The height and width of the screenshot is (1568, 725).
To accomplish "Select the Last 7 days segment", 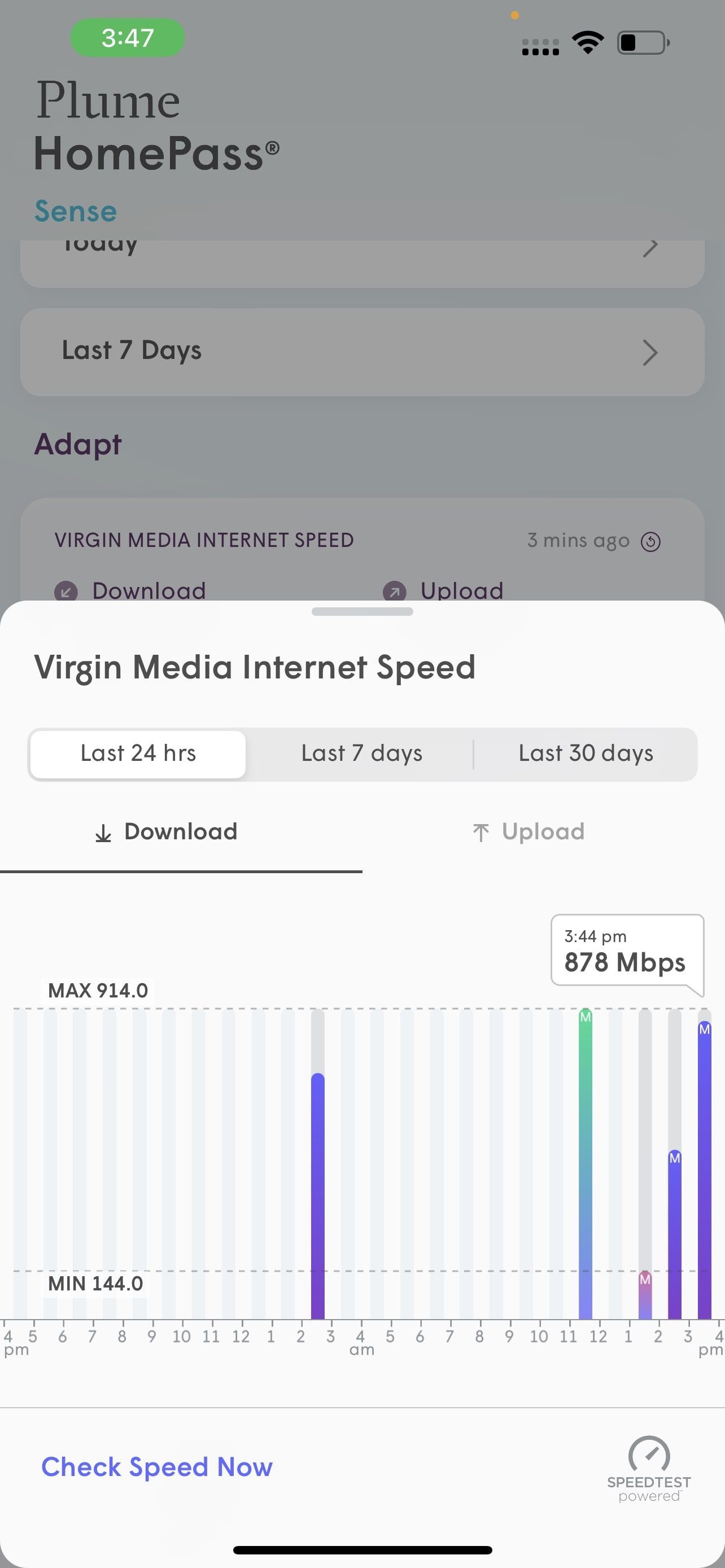I will (361, 754).
